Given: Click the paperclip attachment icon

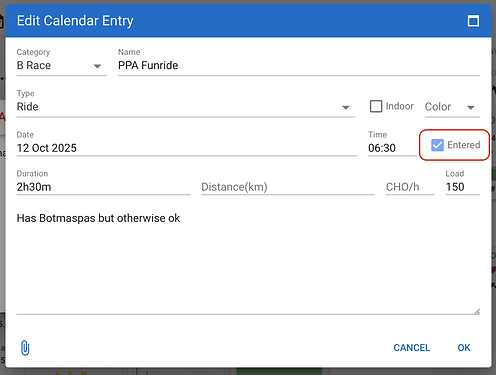Looking at the screenshot, I should point(25,348).
